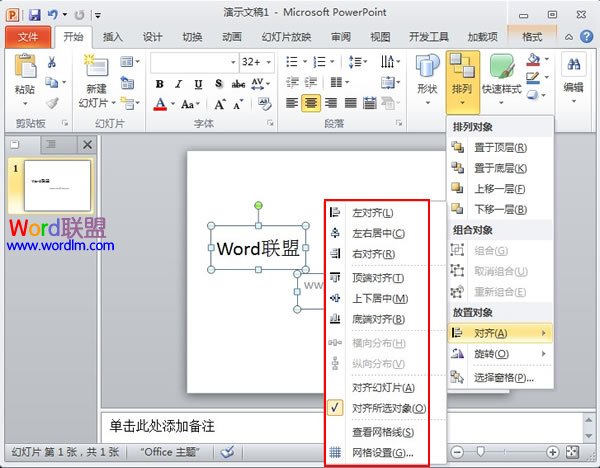Image resolution: width=600 pixels, height=468 pixels.
Task: Toggle Strikethrough formatting
Action: click(238, 84)
